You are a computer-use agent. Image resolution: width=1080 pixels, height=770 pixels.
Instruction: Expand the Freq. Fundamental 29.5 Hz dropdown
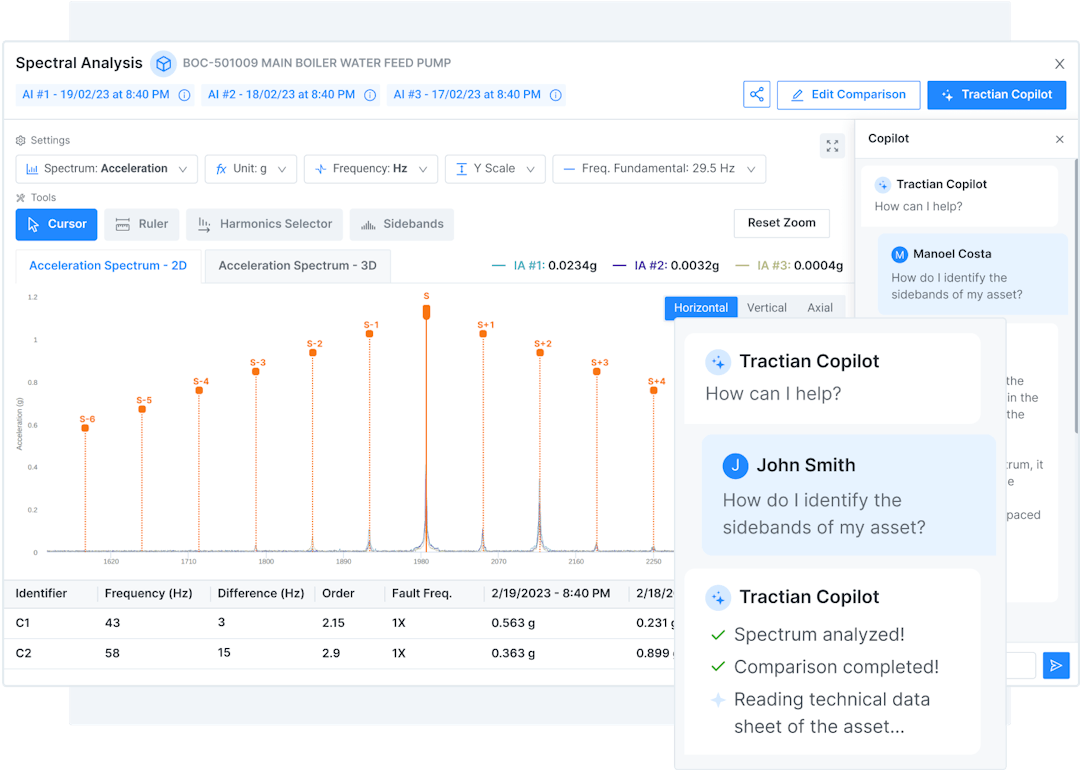[x=659, y=169]
